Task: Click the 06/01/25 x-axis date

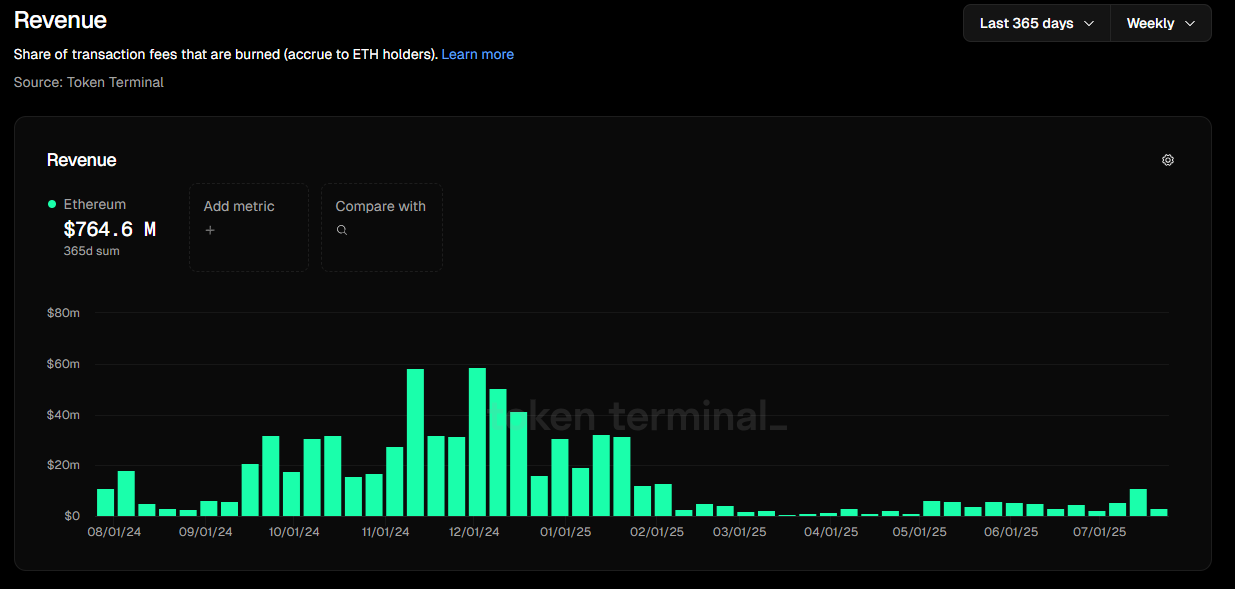Action: (x=1011, y=532)
